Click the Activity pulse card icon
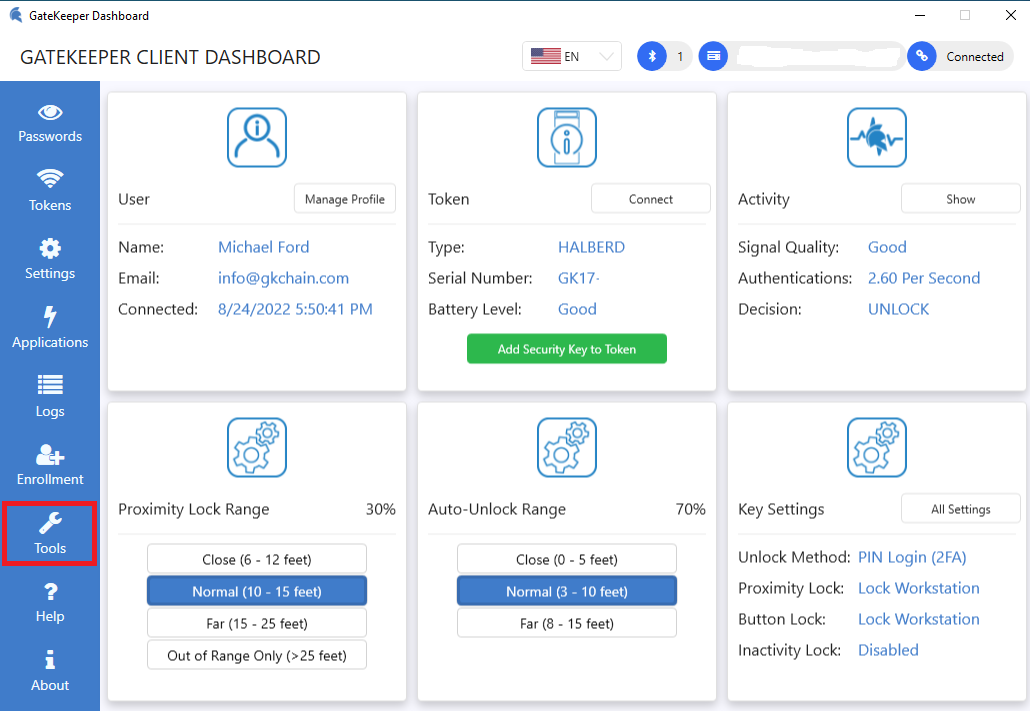 point(877,138)
